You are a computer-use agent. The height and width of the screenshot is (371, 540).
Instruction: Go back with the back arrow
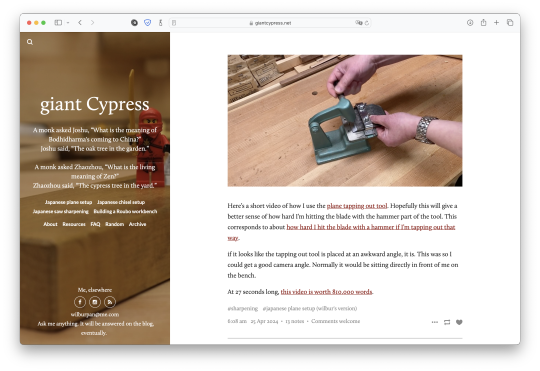tap(80, 23)
